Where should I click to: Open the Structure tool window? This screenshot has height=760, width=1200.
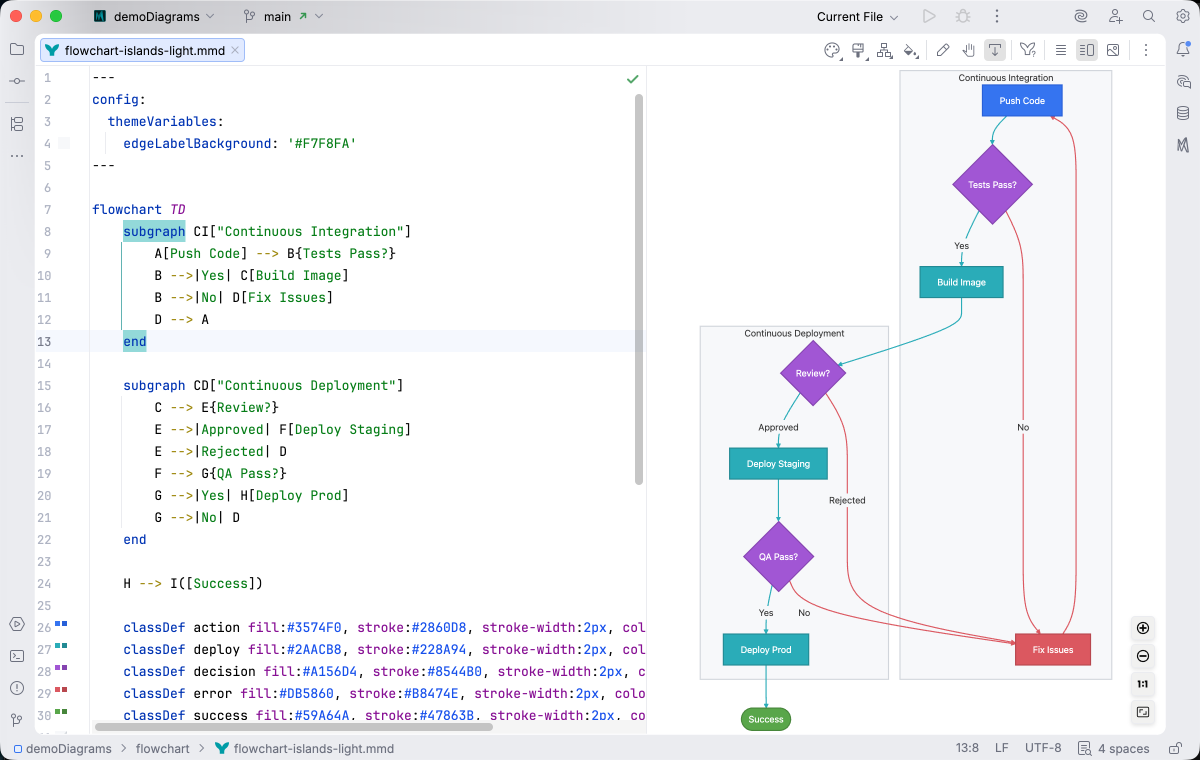(x=17, y=124)
